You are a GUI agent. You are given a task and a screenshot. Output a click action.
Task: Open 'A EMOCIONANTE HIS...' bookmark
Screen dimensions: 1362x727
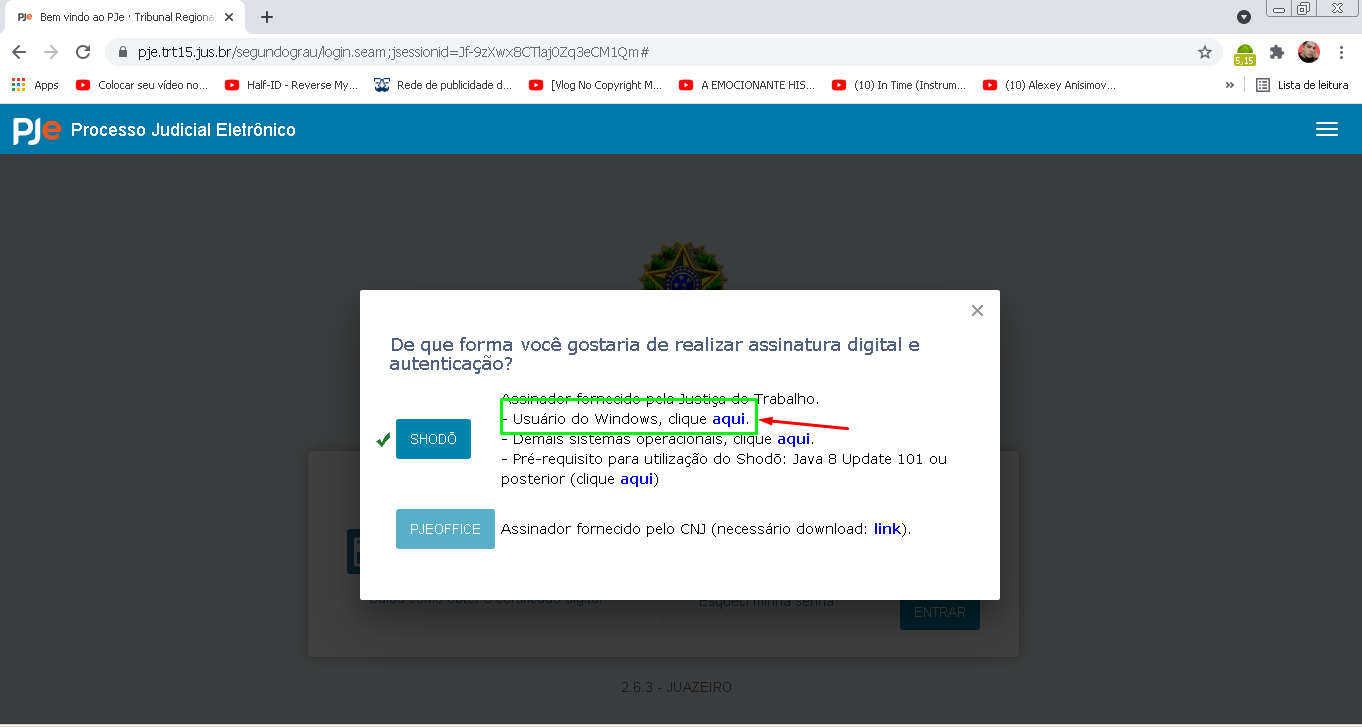[746, 85]
